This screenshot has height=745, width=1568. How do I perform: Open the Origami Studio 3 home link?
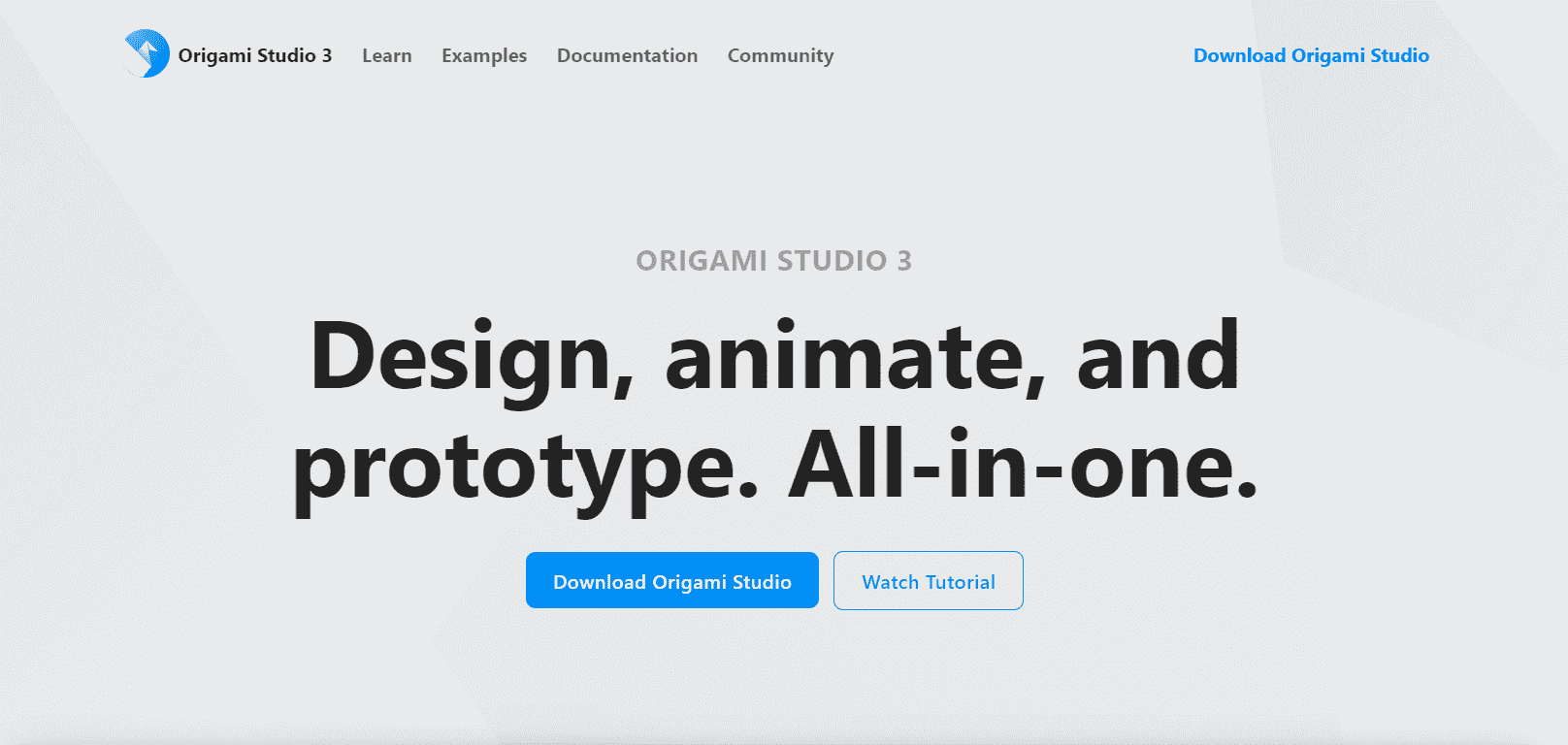[254, 55]
